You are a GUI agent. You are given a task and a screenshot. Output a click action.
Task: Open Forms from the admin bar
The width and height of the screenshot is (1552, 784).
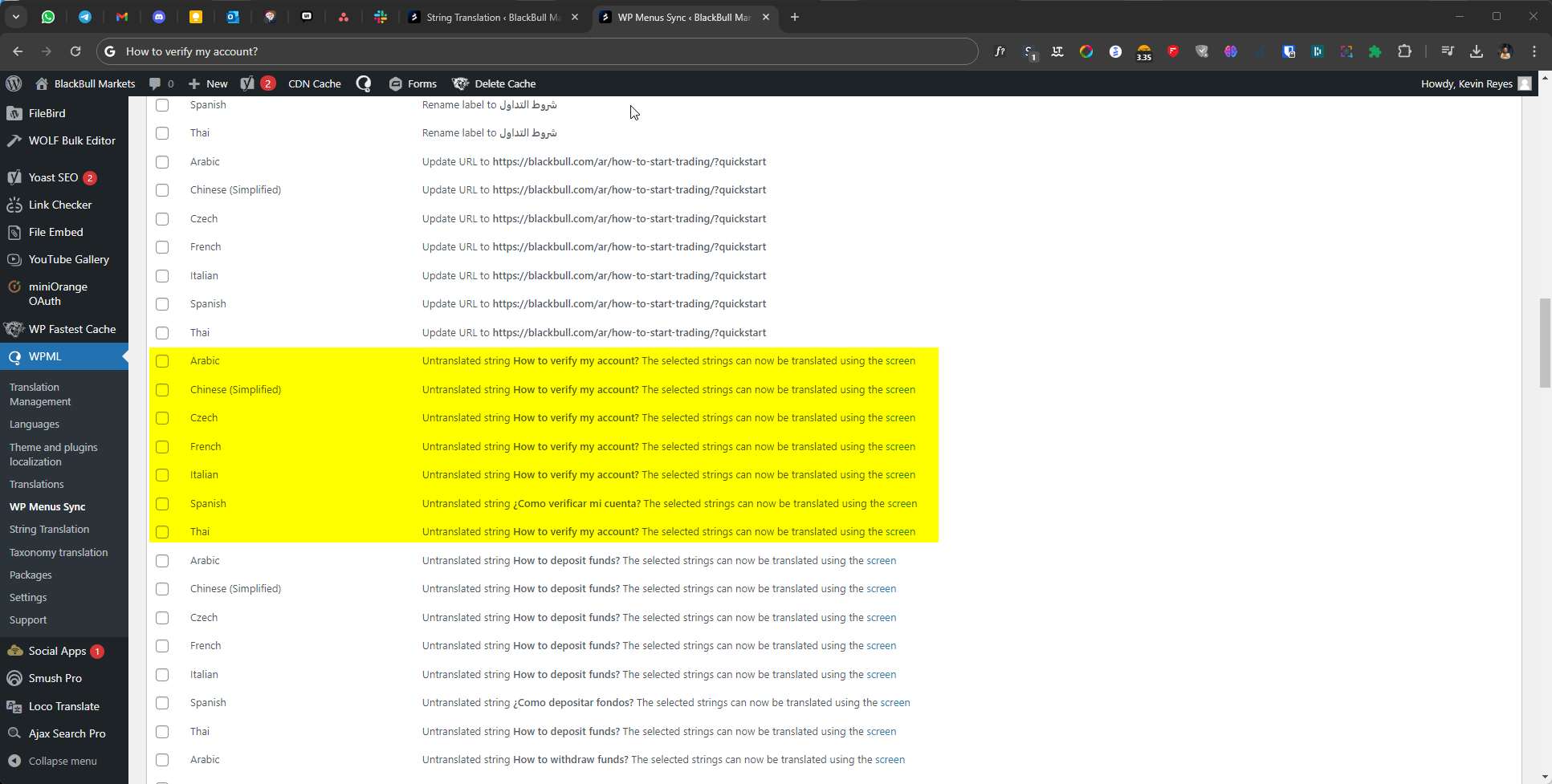[x=413, y=83]
